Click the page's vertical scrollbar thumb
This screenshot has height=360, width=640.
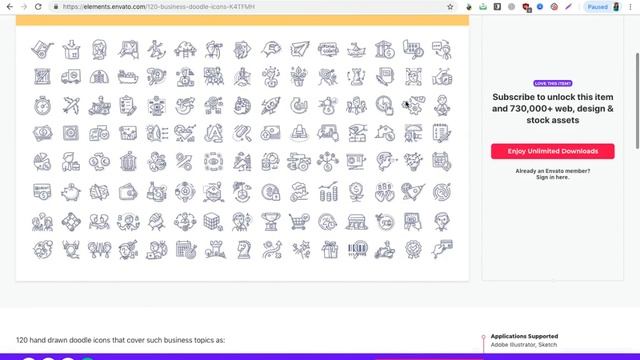(637, 101)
